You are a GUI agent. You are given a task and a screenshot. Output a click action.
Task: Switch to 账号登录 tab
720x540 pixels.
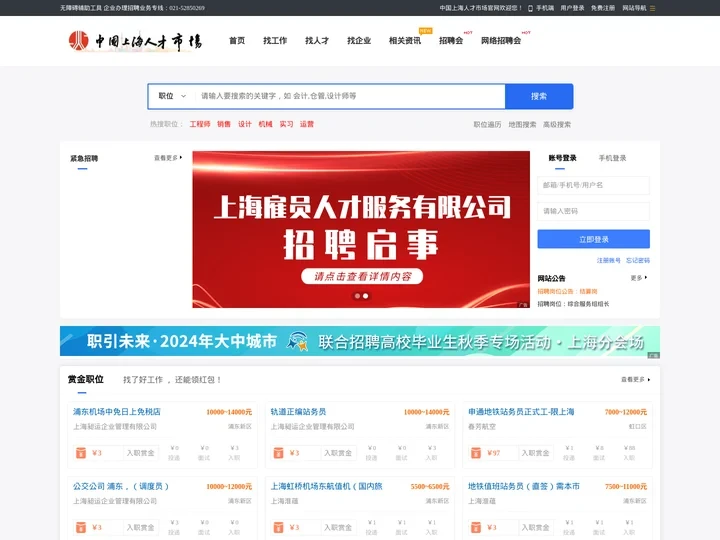[x=562, y=158]
